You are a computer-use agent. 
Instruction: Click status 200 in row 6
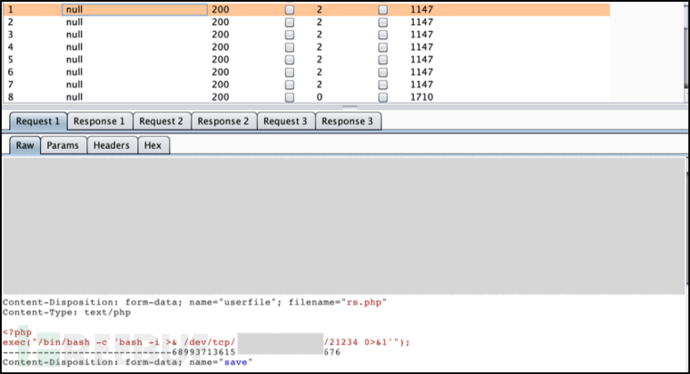[220, 72]
